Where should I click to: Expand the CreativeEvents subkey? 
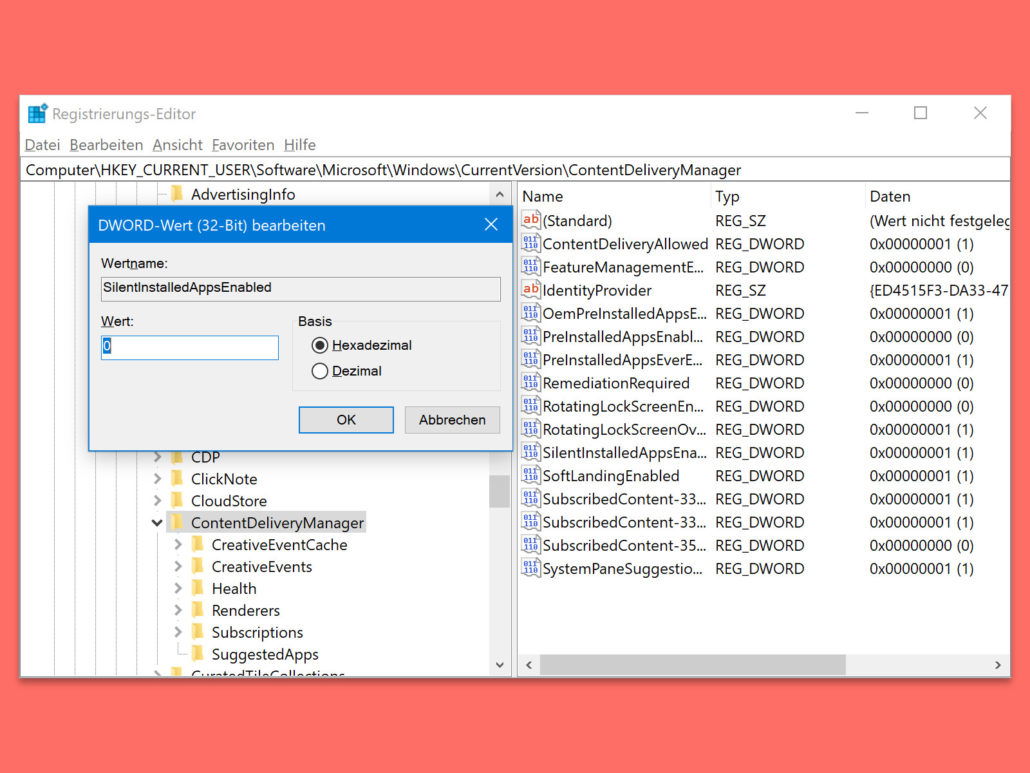click(178, 566)
